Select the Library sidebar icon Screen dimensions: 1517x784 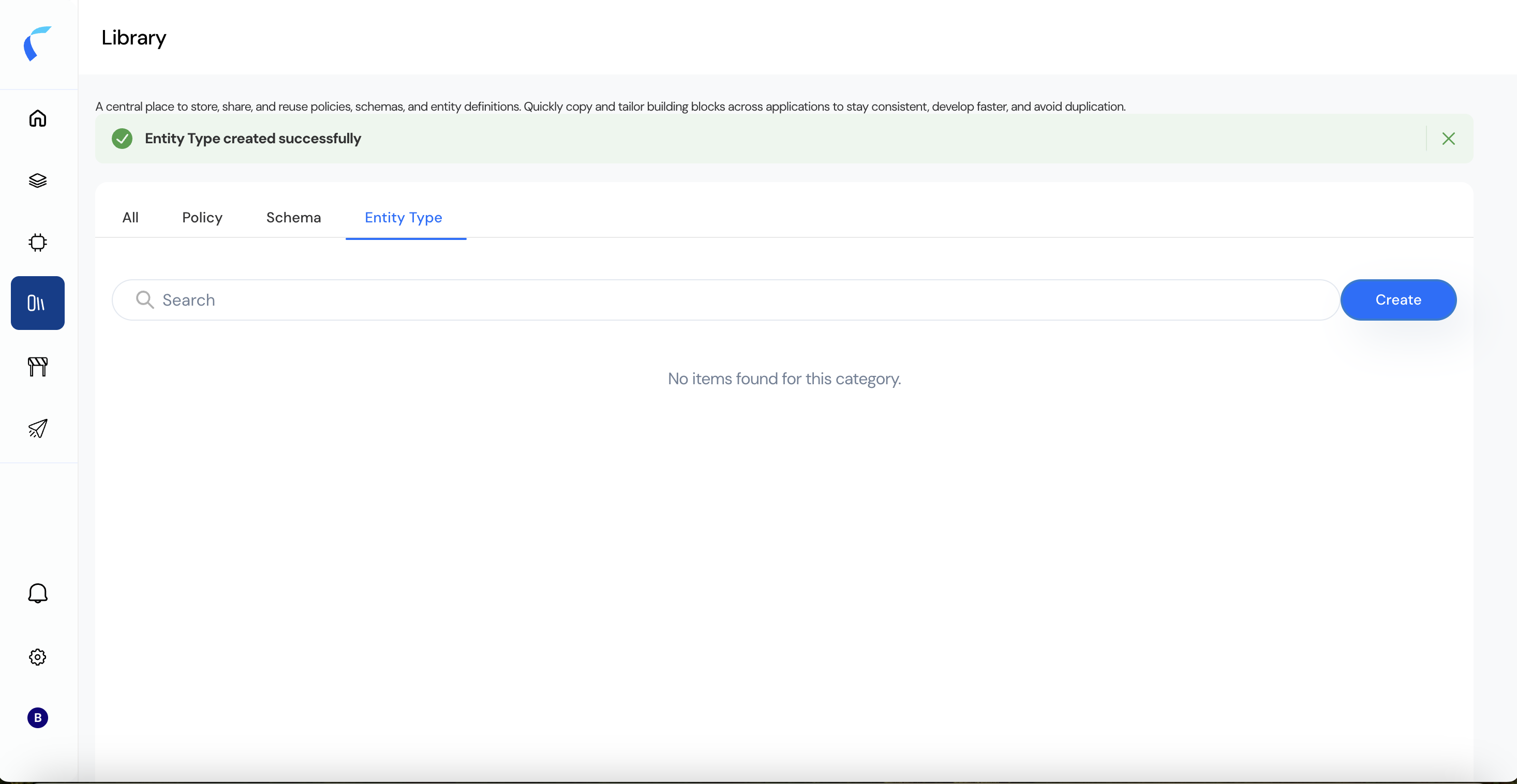click(x=38, y=303)
